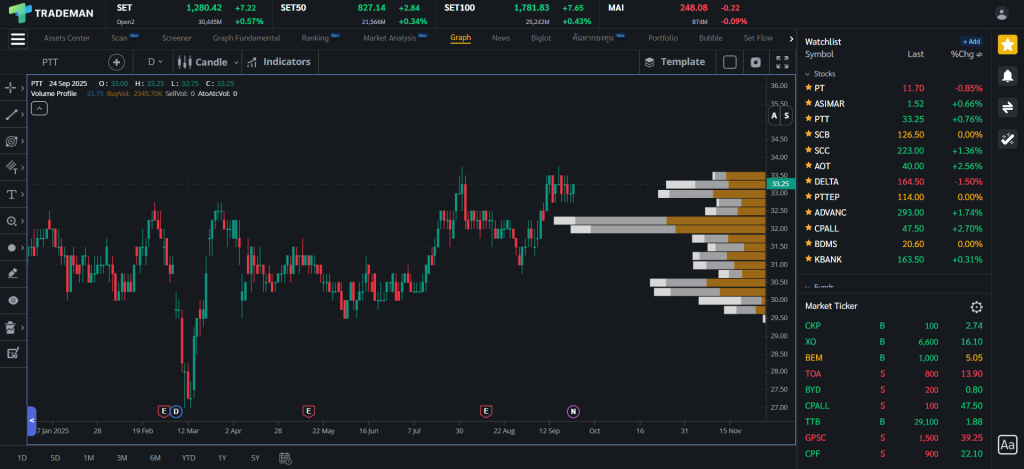Toggle the star next to ASIMAR
The image size is (1024, 469).
tap(808, 103)
